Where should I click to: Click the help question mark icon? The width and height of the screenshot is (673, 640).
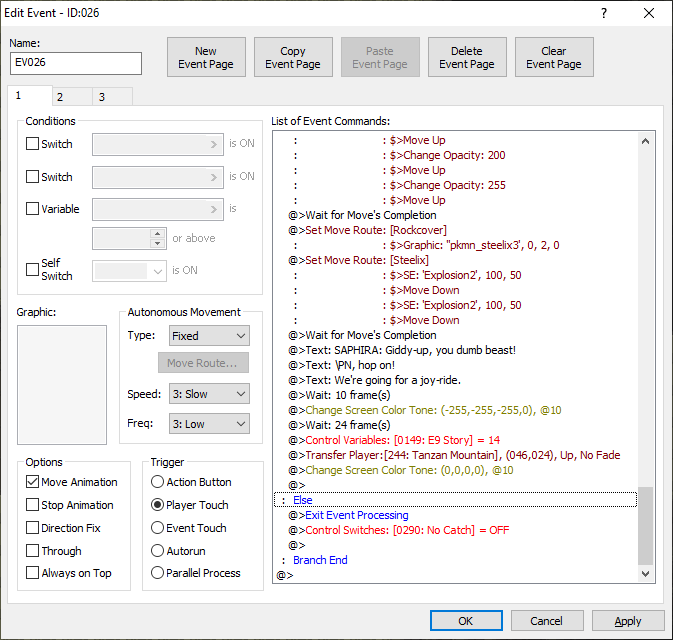point(603,13)
